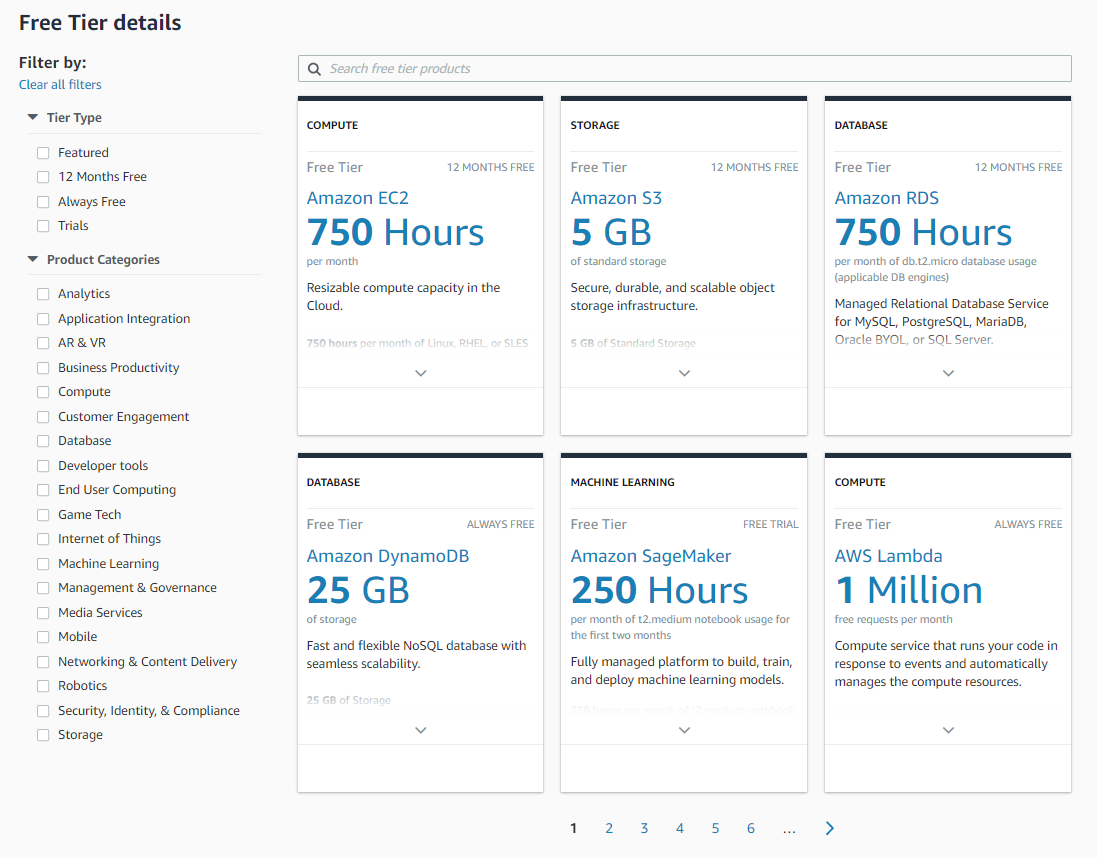Go to page 6

point(751,829)
